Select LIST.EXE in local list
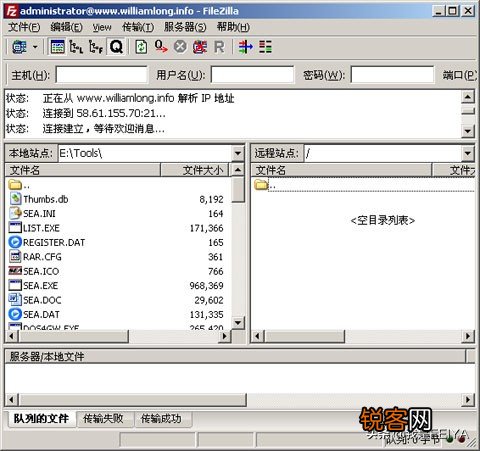The width and height of the screenshot is (480, 451). click(35, 228)
